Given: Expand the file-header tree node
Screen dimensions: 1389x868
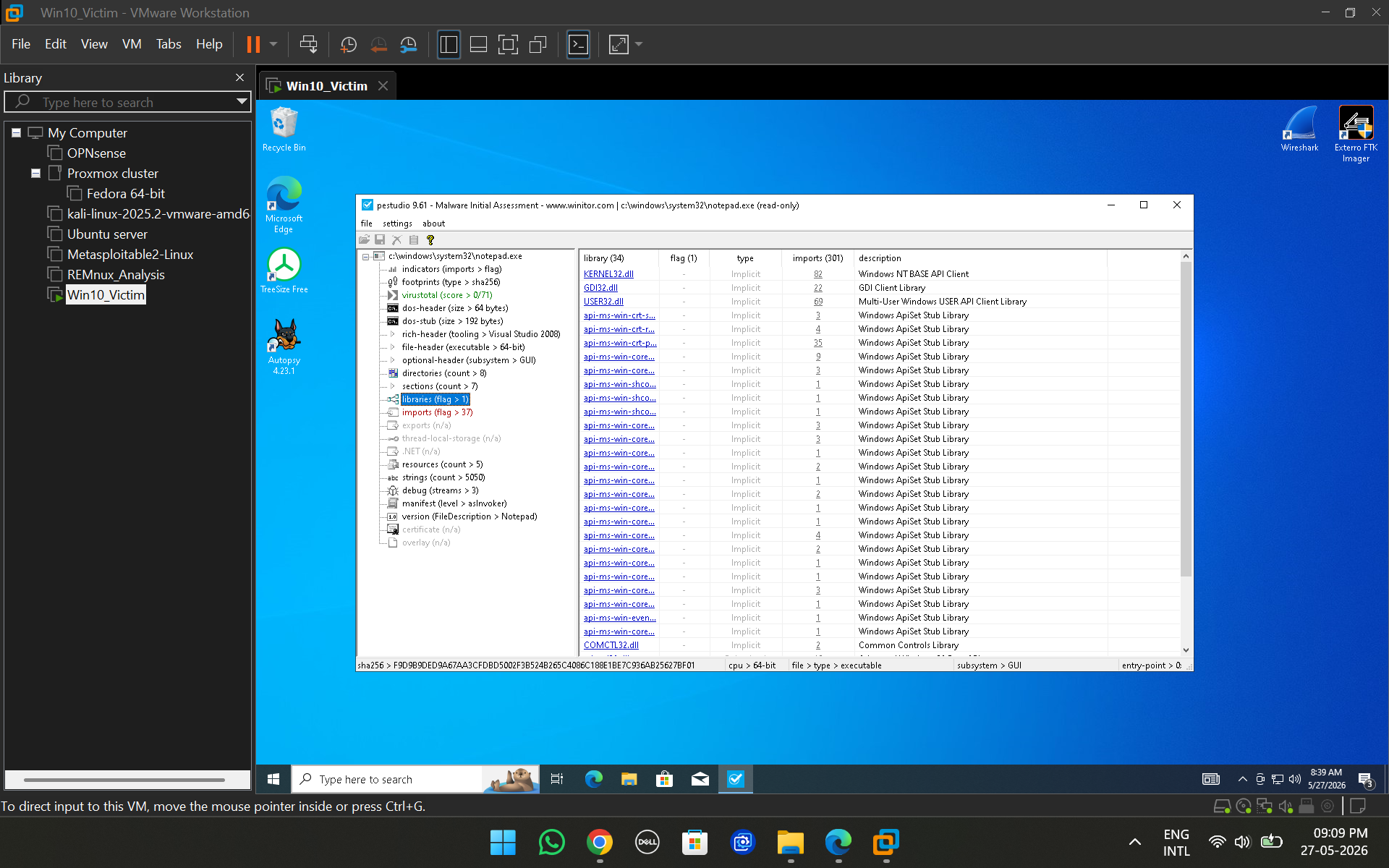Looking at the screenshot, I should click(x=393, y=347).
